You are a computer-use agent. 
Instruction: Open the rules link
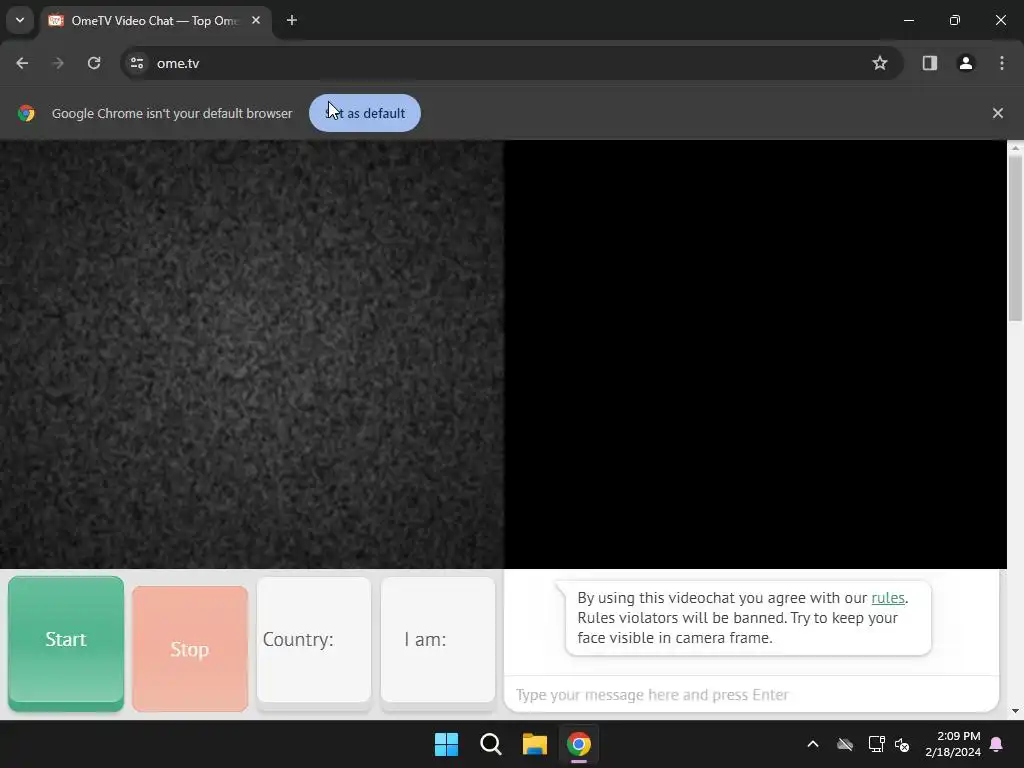click(x=888, y=598)
